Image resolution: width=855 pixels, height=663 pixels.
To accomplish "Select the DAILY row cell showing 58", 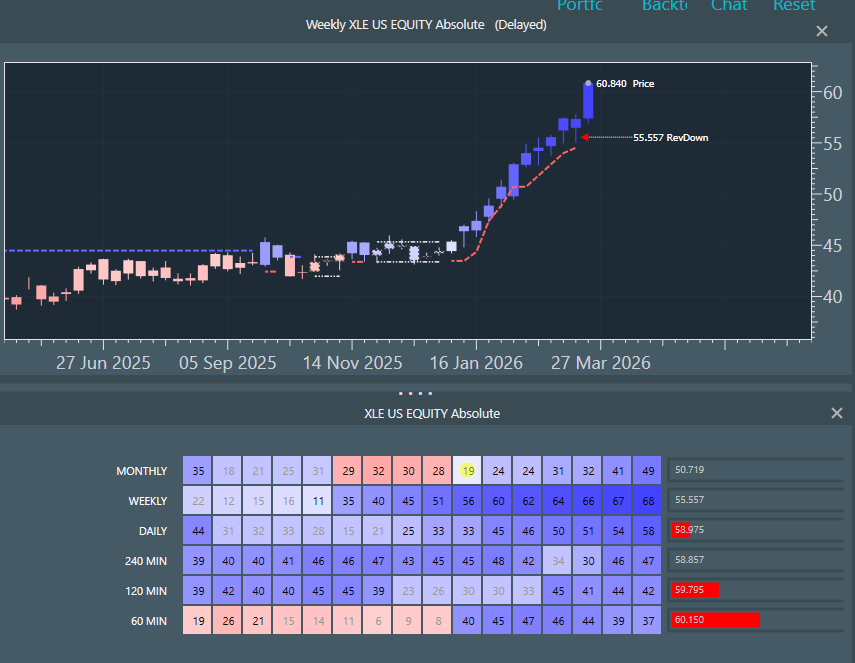I will coord(647,531).
